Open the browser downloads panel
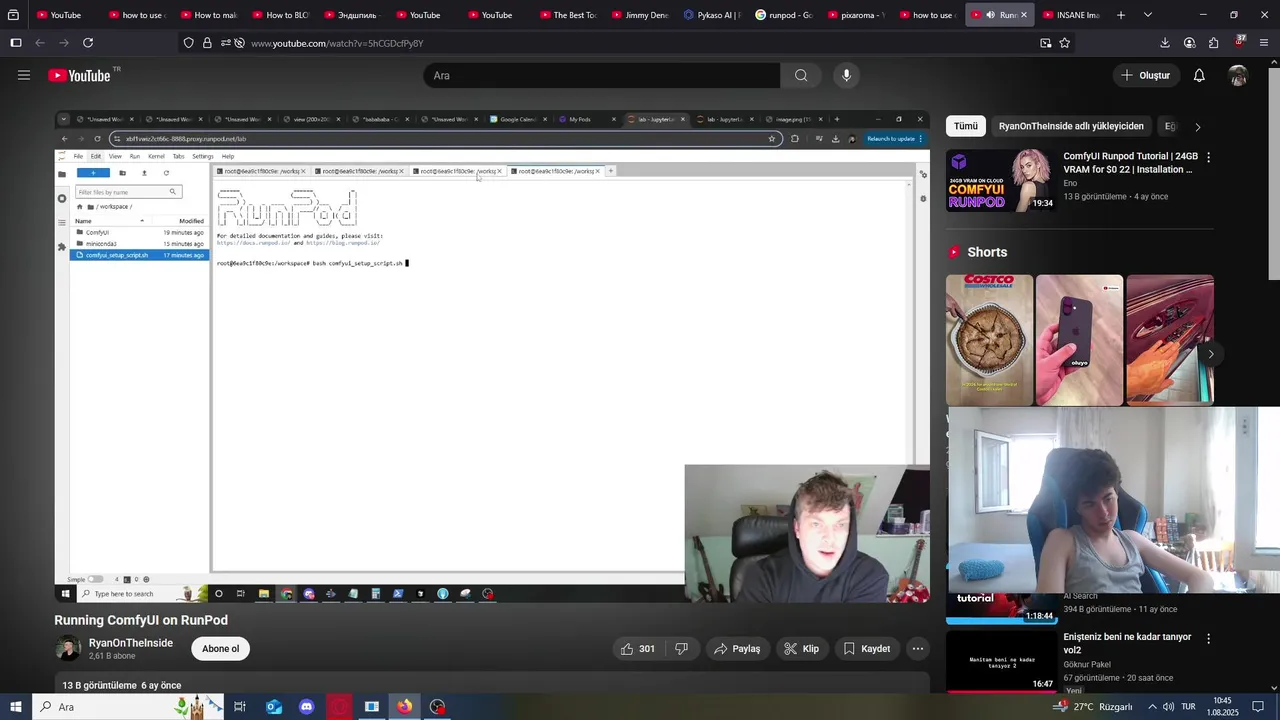The image size is (1280, 720). [1165, 43]
